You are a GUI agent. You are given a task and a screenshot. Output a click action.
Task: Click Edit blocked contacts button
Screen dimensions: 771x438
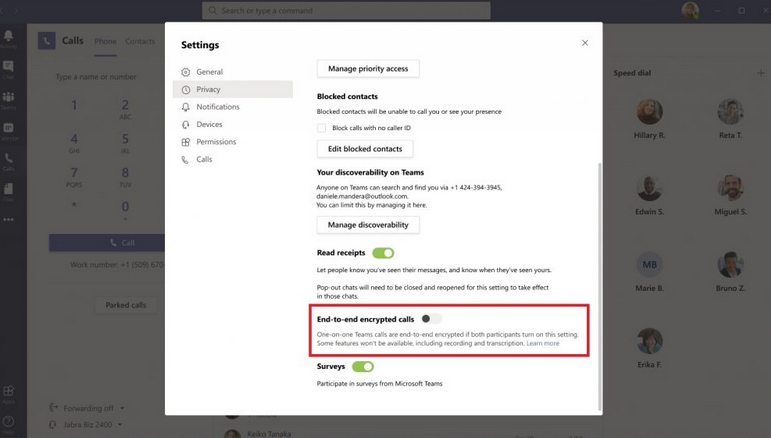(x=365, y=149)
